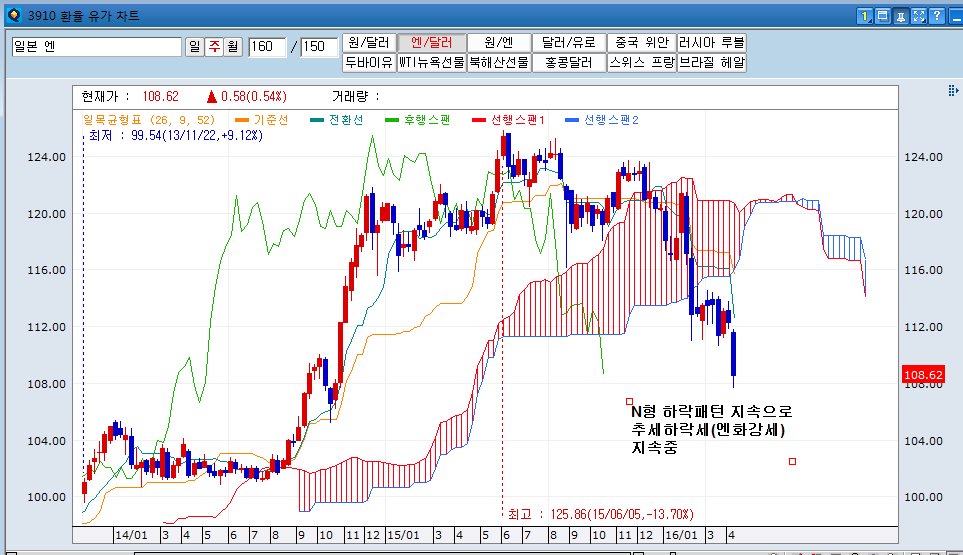Select the 월 (monthly) period toggle
Image resolution: width=963 pixels, height=555 pixels.
(x=233, y=47)
